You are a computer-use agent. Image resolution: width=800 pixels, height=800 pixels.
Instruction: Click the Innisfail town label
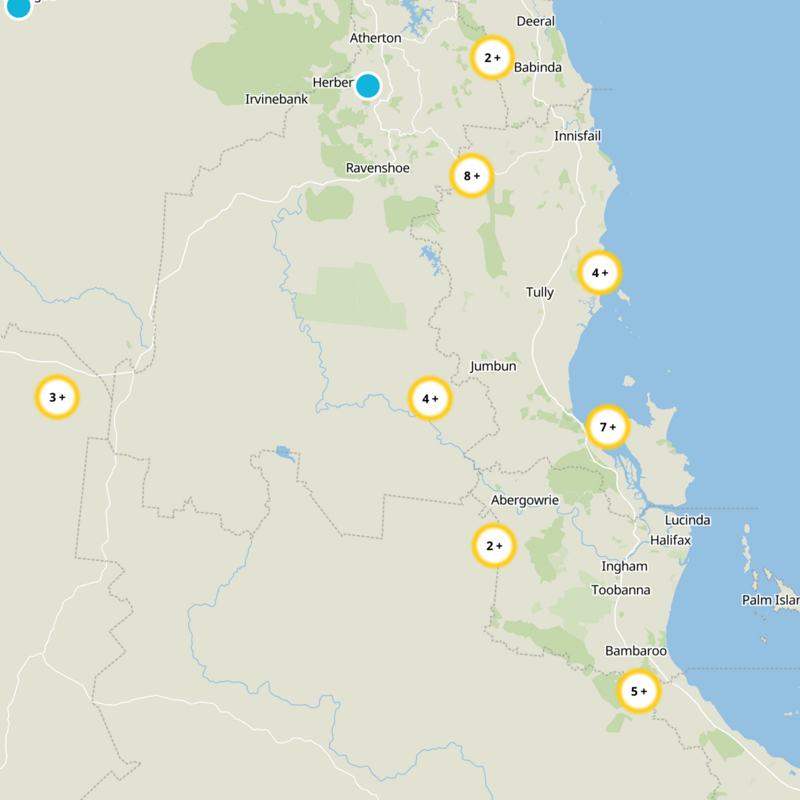[578, 136]
